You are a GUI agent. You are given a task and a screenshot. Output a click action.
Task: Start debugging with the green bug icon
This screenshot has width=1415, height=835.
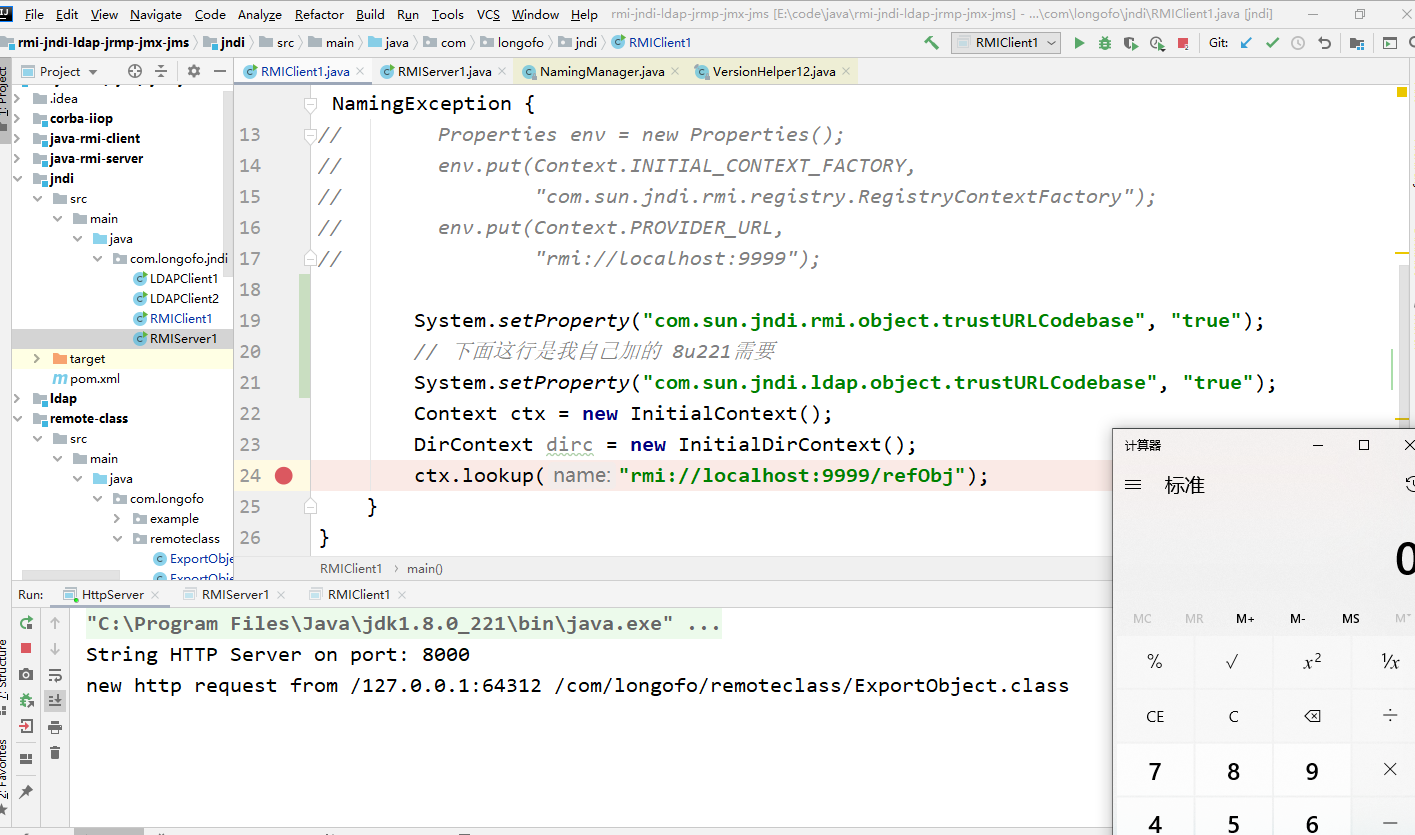pyautogui.click(x=1105, y=43)
